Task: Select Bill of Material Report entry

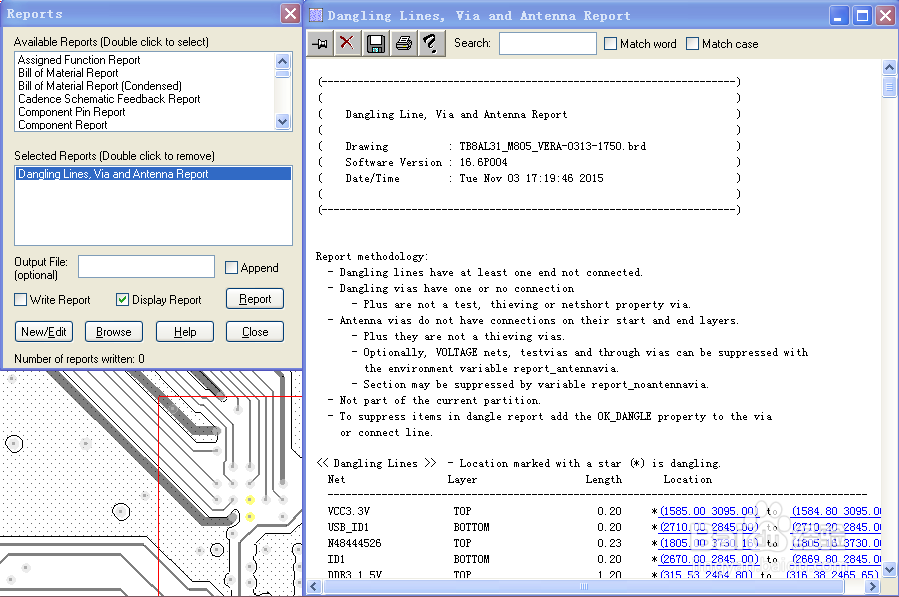Action: pos(68,73)
